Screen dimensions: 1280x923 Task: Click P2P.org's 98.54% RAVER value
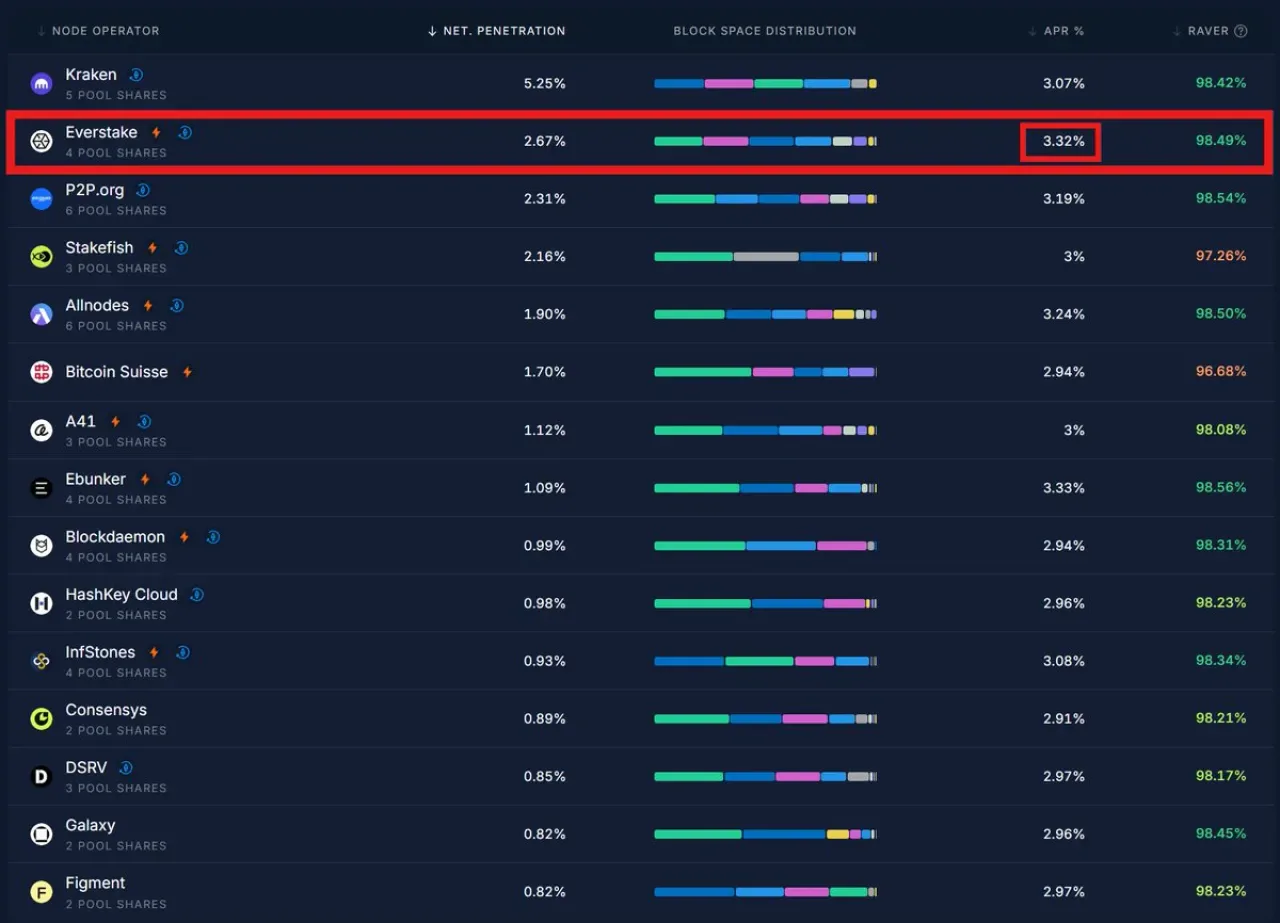coord(1220,198)
